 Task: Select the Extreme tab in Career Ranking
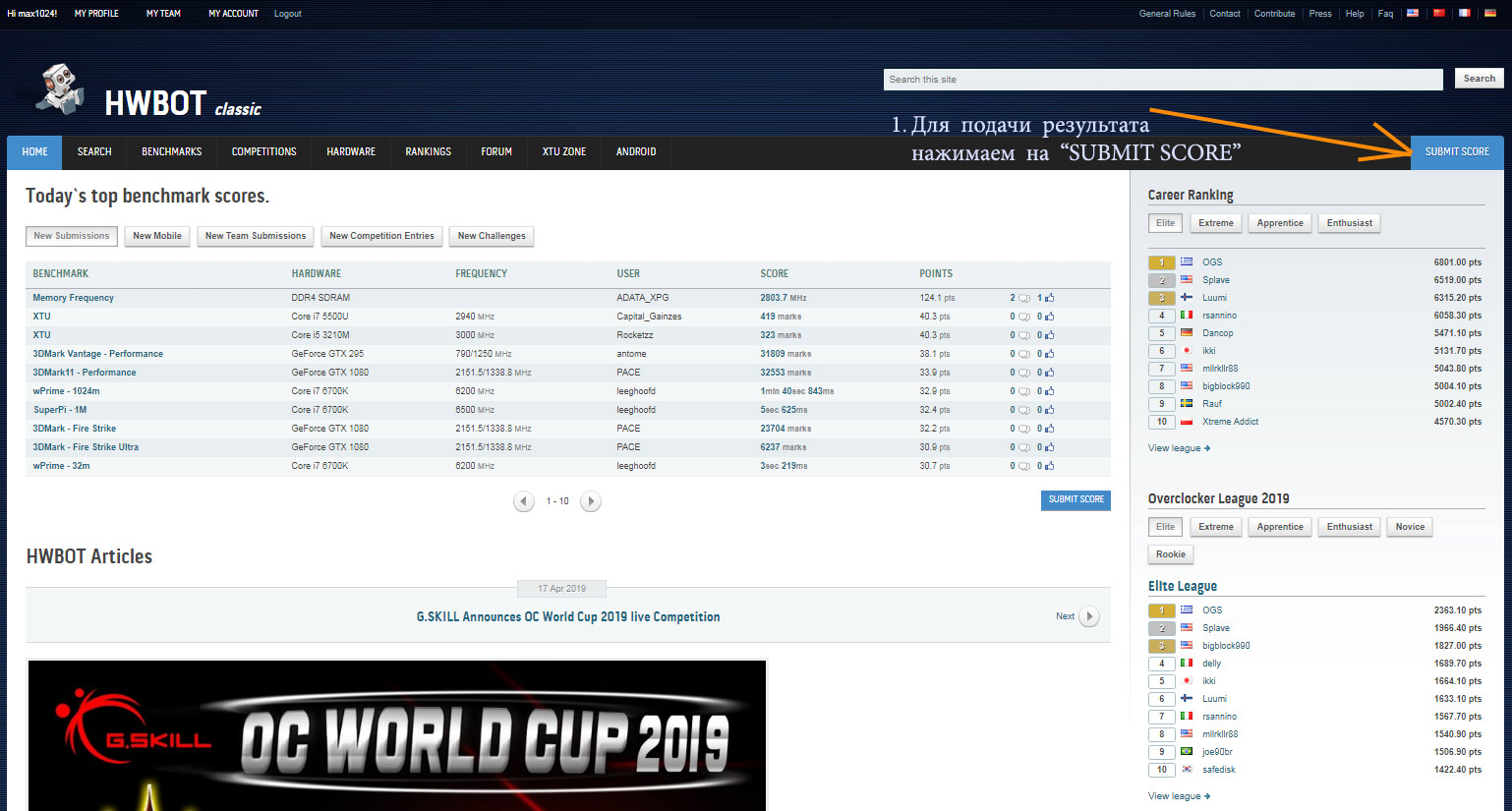tap(1216, 223)
